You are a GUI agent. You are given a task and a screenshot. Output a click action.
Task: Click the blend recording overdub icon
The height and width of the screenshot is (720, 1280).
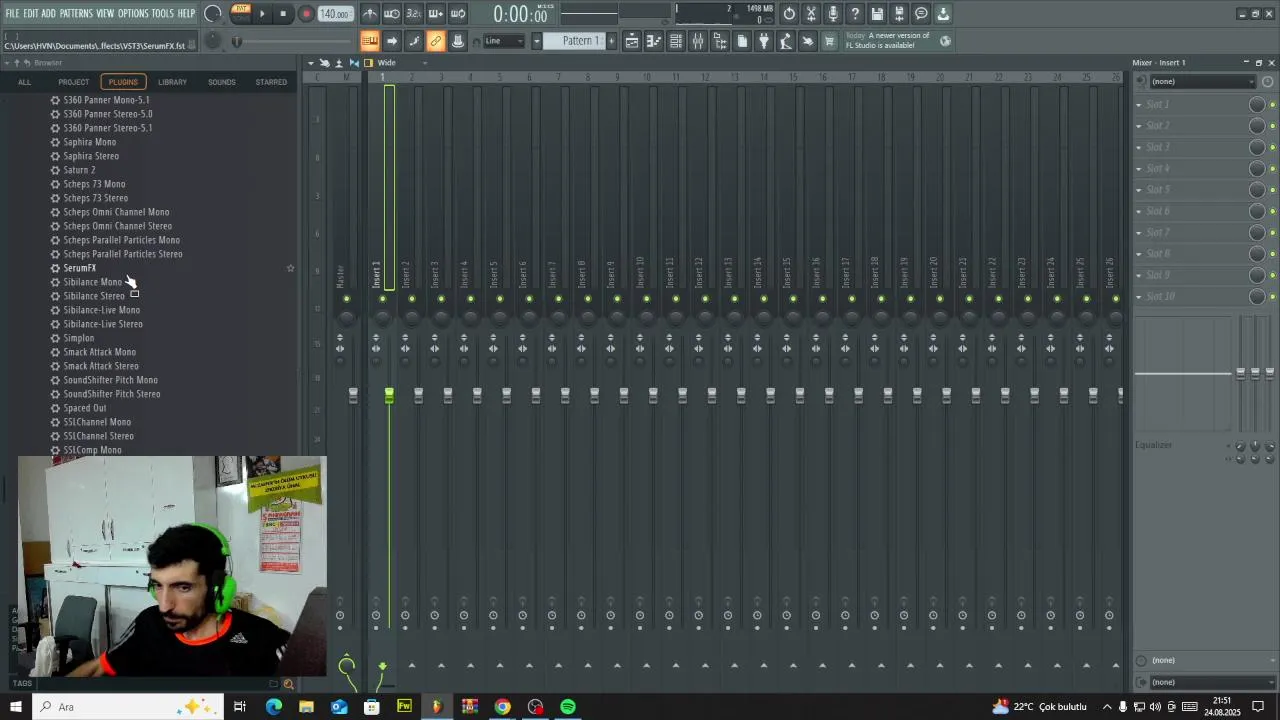[x=436, y=14]
